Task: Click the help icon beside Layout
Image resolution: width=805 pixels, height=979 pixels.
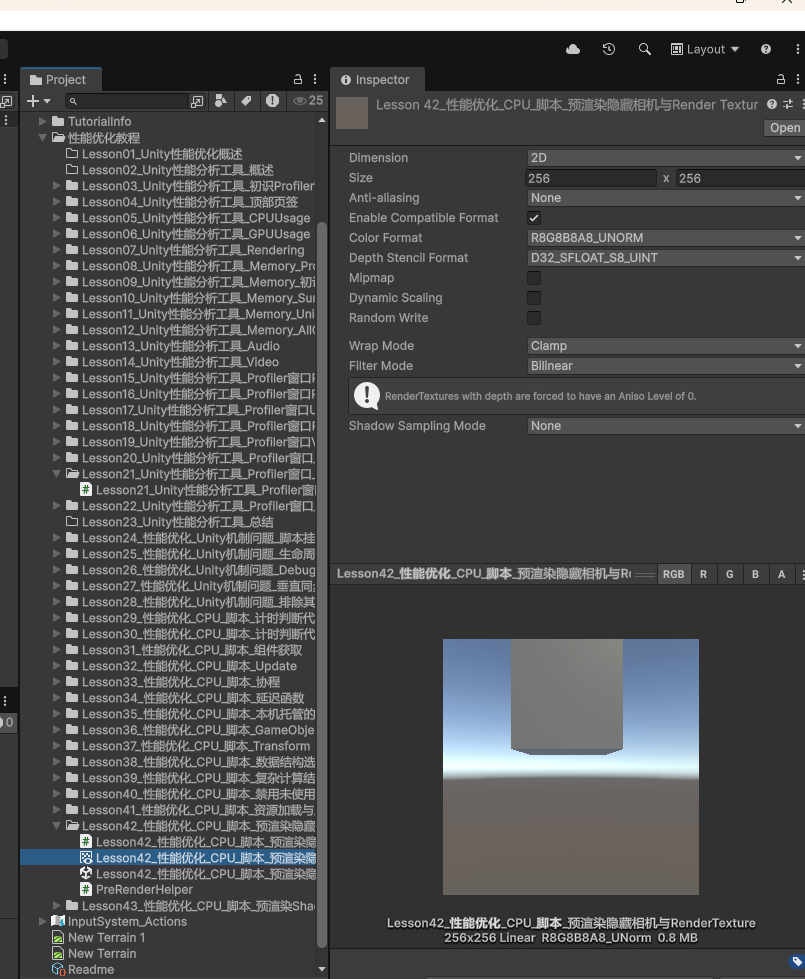Action: click(x=766, y=49)
